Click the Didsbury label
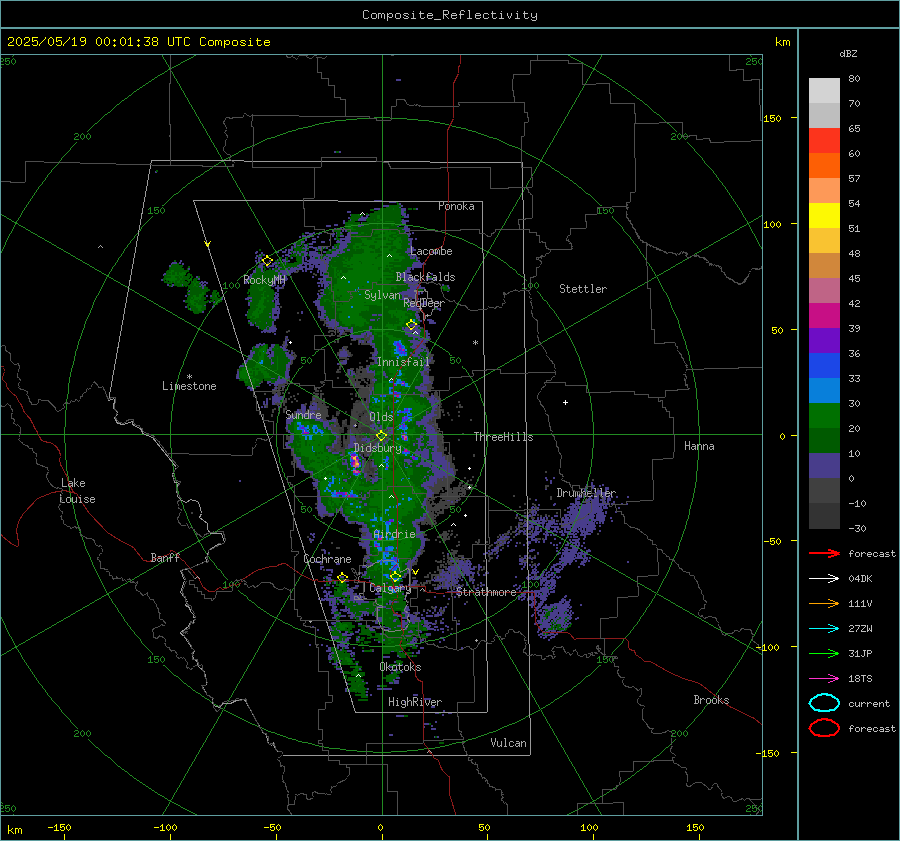900x841 pixels. (378, 448)
